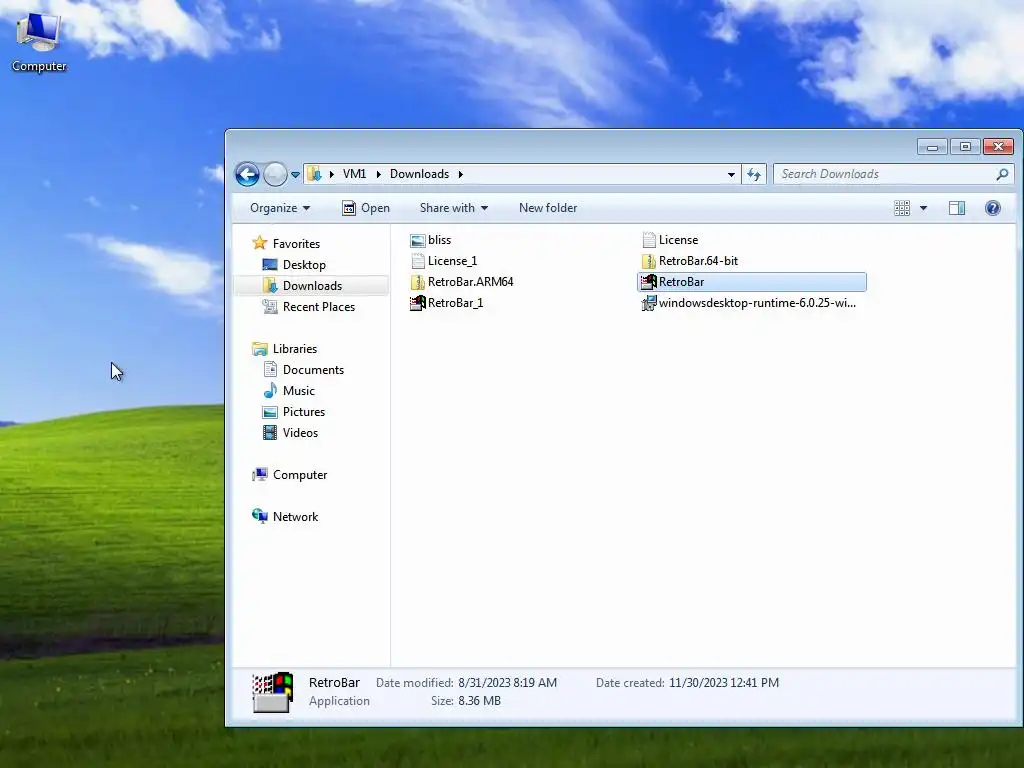Click the large RetroBar icon in details pane
Image resolution: width=1024 pixels, height=768 pixels.
coord(273,692)
